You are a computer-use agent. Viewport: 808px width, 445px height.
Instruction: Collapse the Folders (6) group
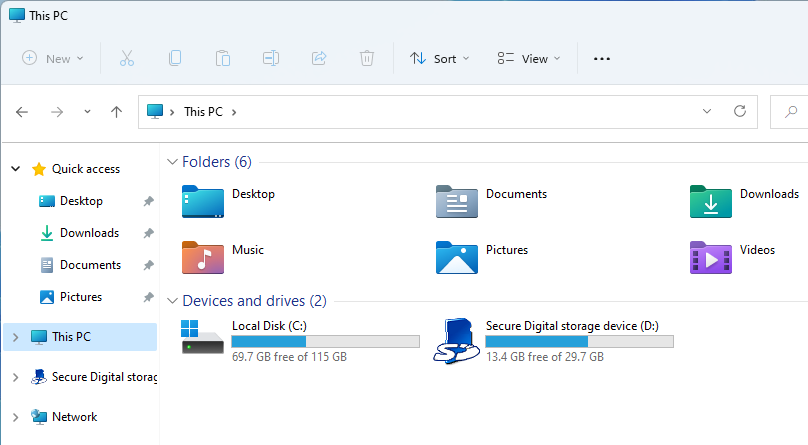click(x=172, y=162)
